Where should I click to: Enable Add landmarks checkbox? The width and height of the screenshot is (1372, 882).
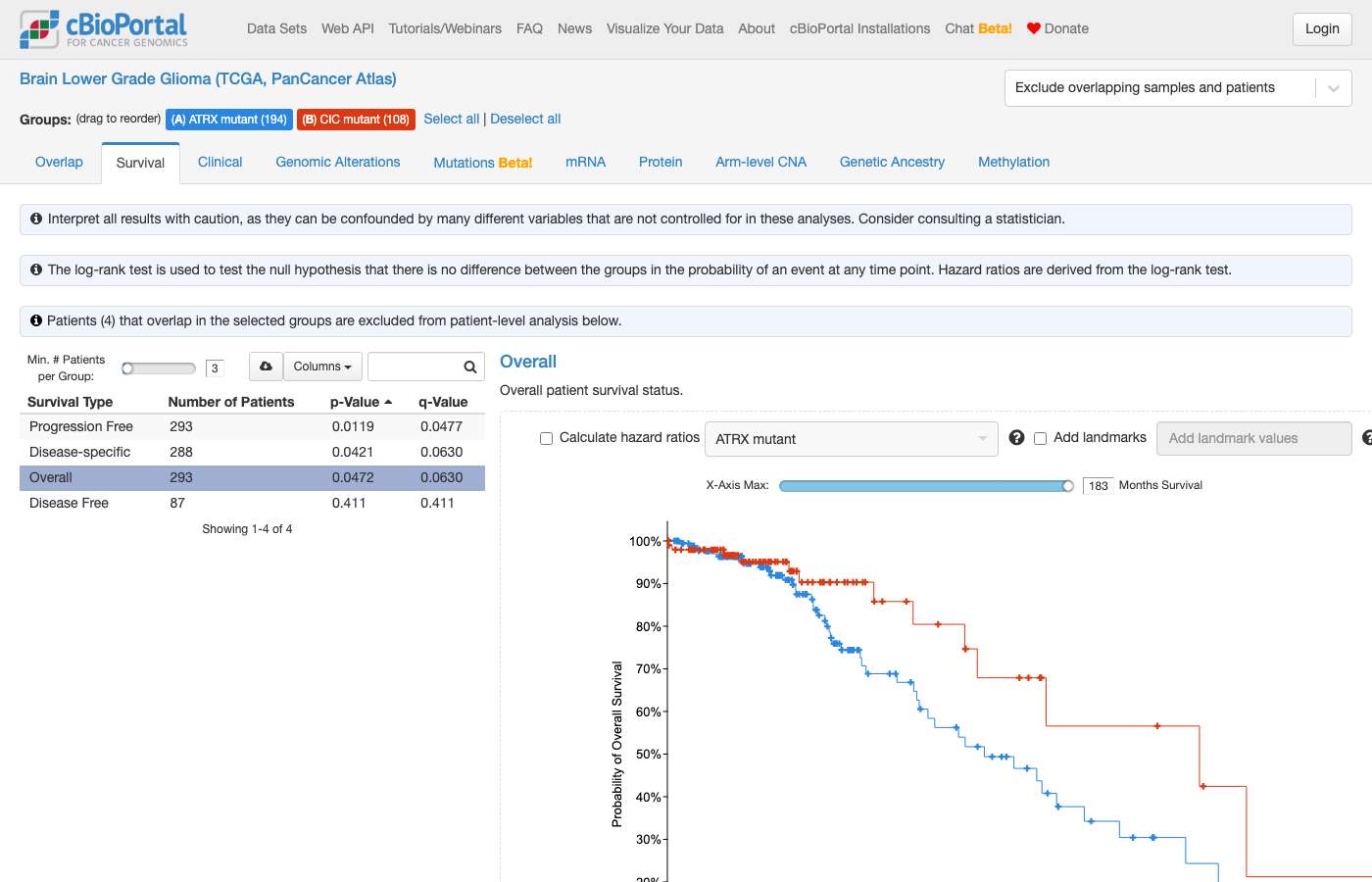coord(1041,439)
